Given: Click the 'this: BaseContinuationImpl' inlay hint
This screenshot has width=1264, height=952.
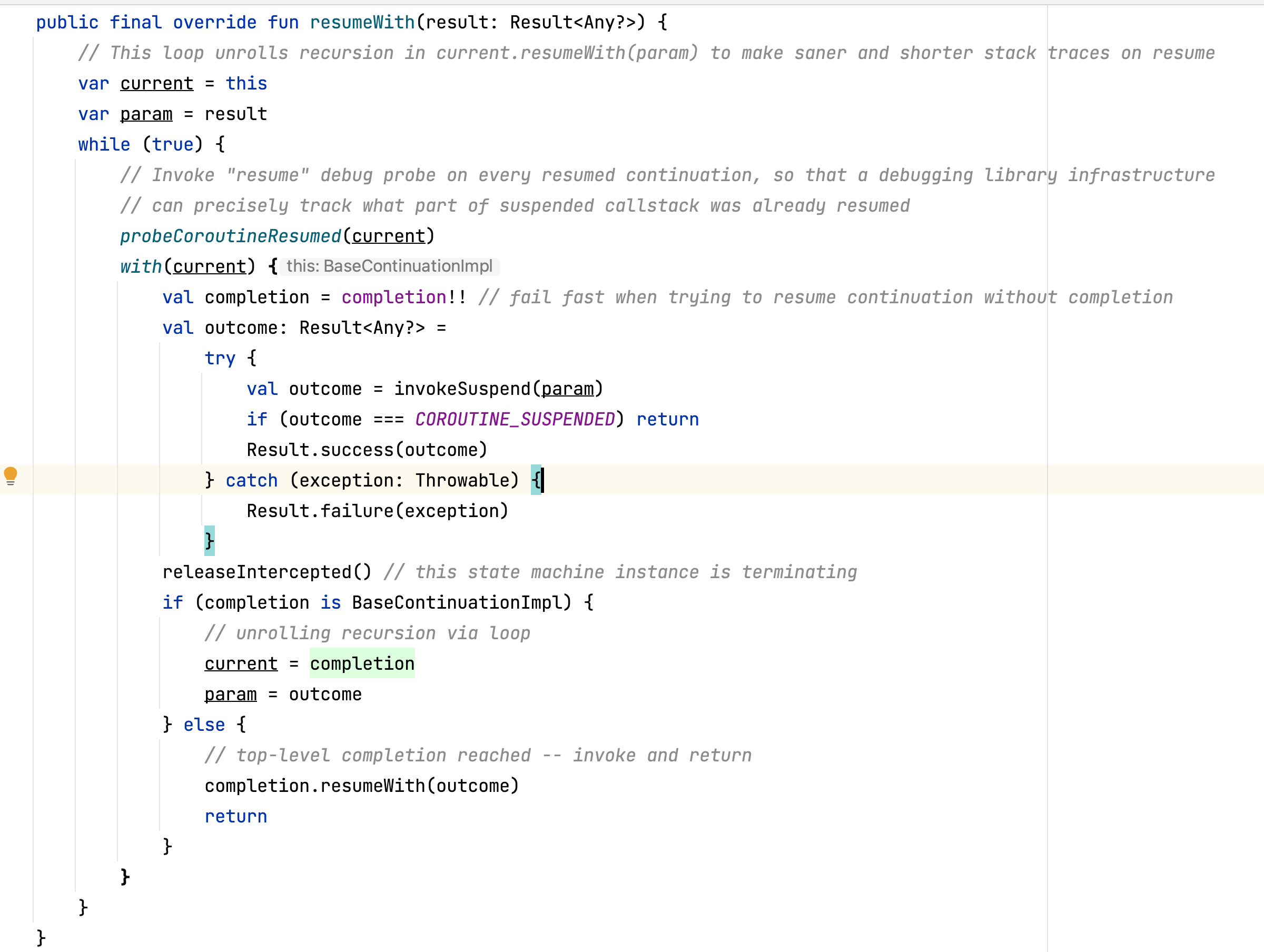Looking at the screenshot, I should coord(389,266).
